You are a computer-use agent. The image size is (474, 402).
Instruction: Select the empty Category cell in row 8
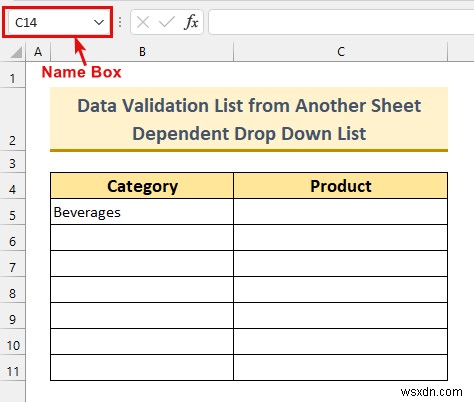142,290
